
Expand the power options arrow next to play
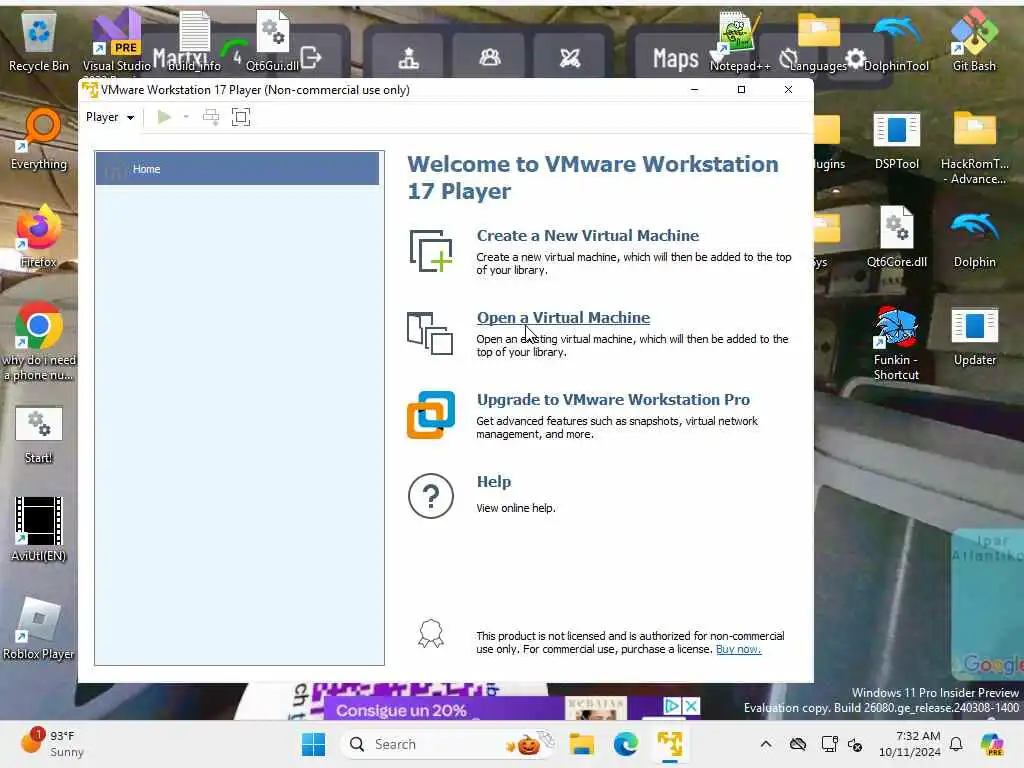pyautogui.click(x=186, y=117)
